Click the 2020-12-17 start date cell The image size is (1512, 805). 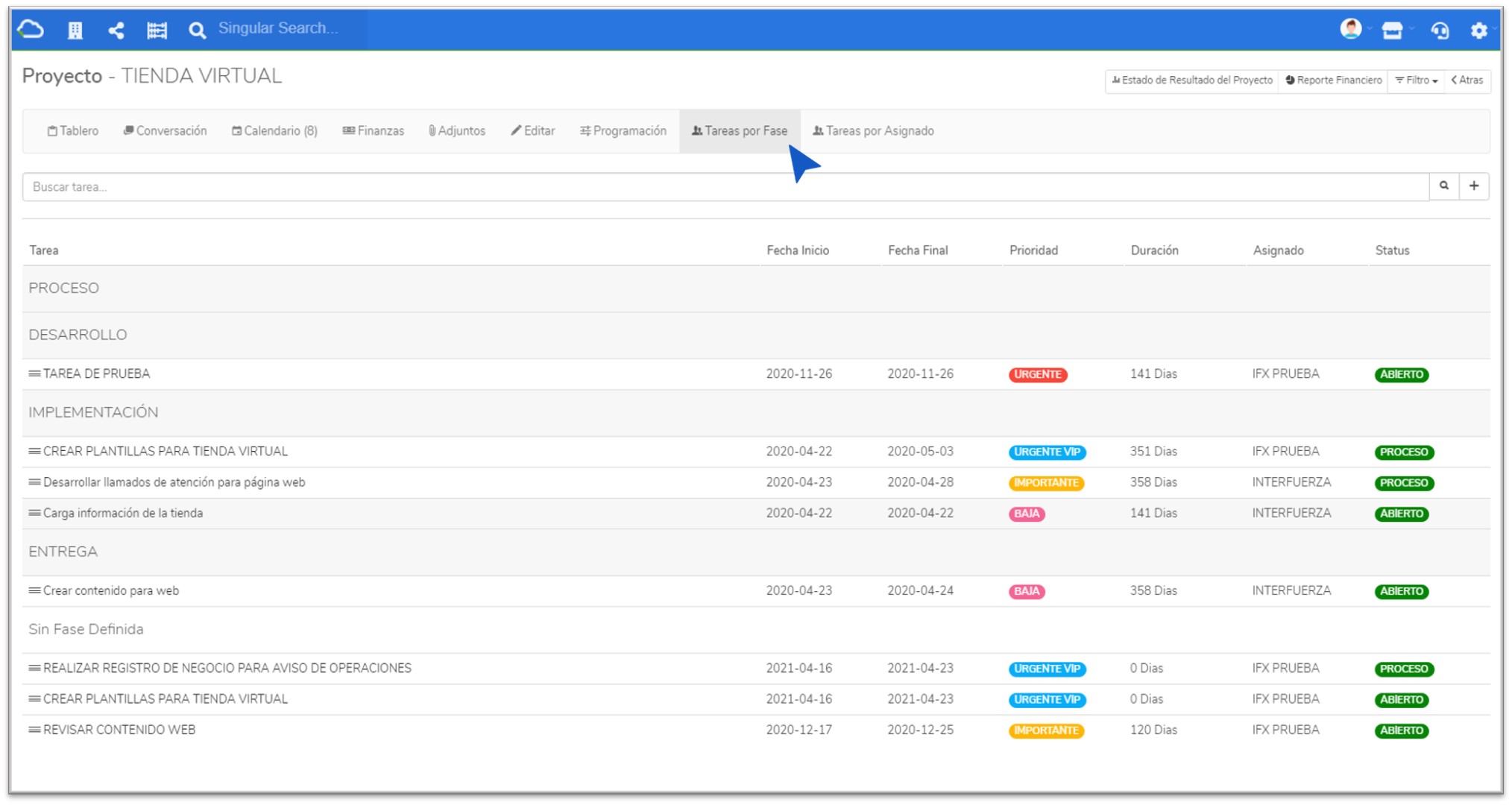pos(799,730)
